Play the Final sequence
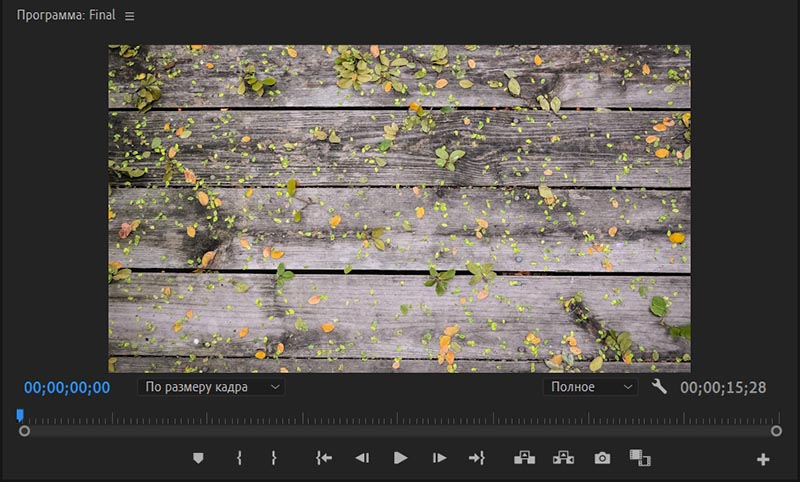This screenshot has width=800, height=482. (401, 458)
